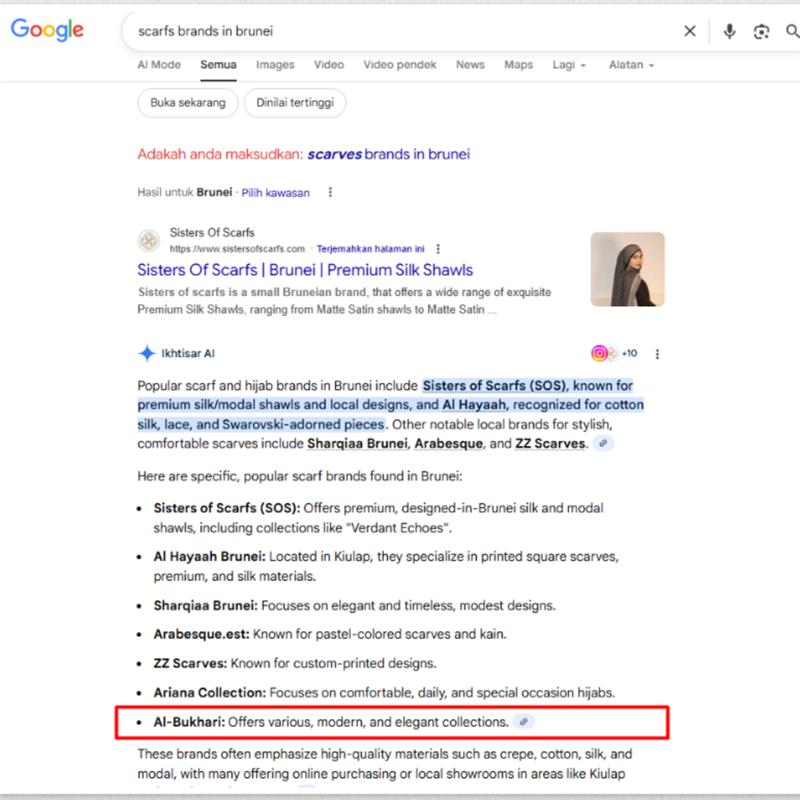Start voice search with microphone icon

tap(729, 31)
